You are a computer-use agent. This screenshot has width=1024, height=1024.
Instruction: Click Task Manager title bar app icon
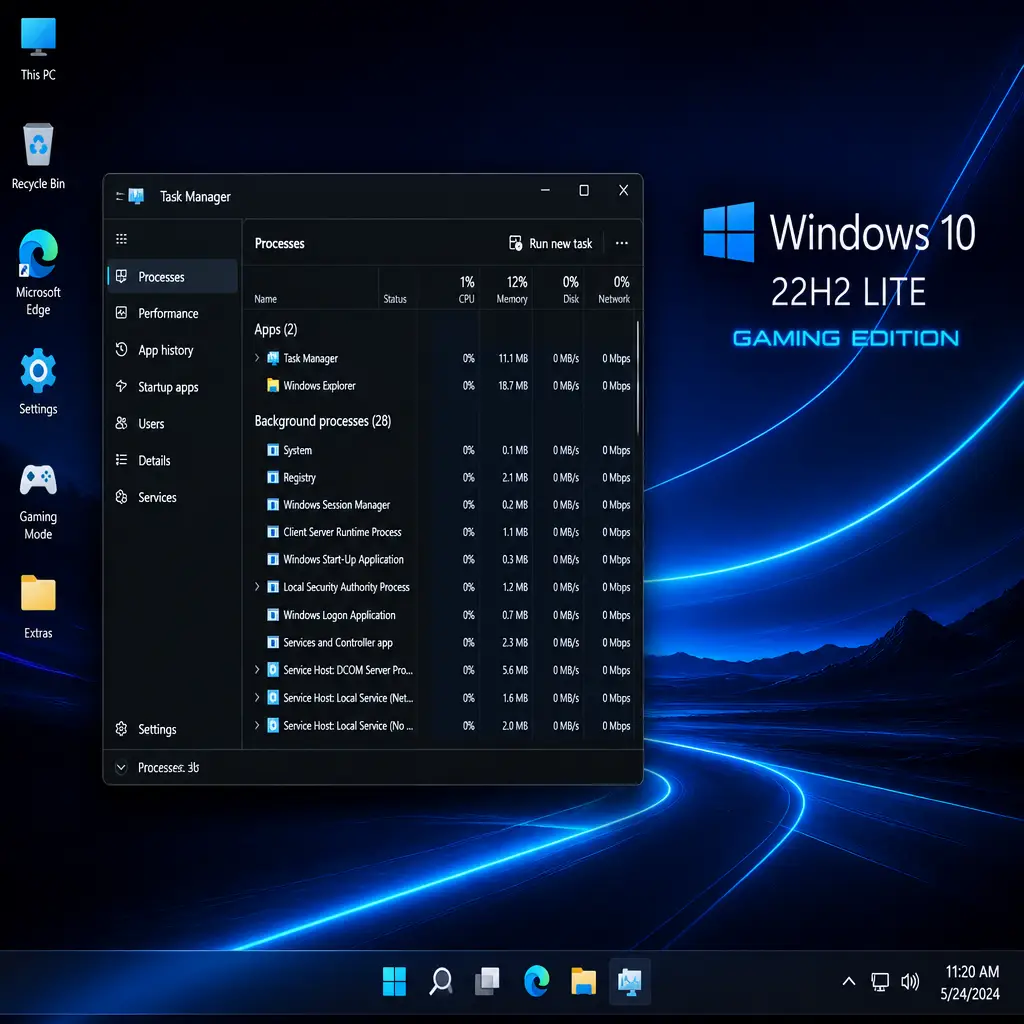click(136, 196)
